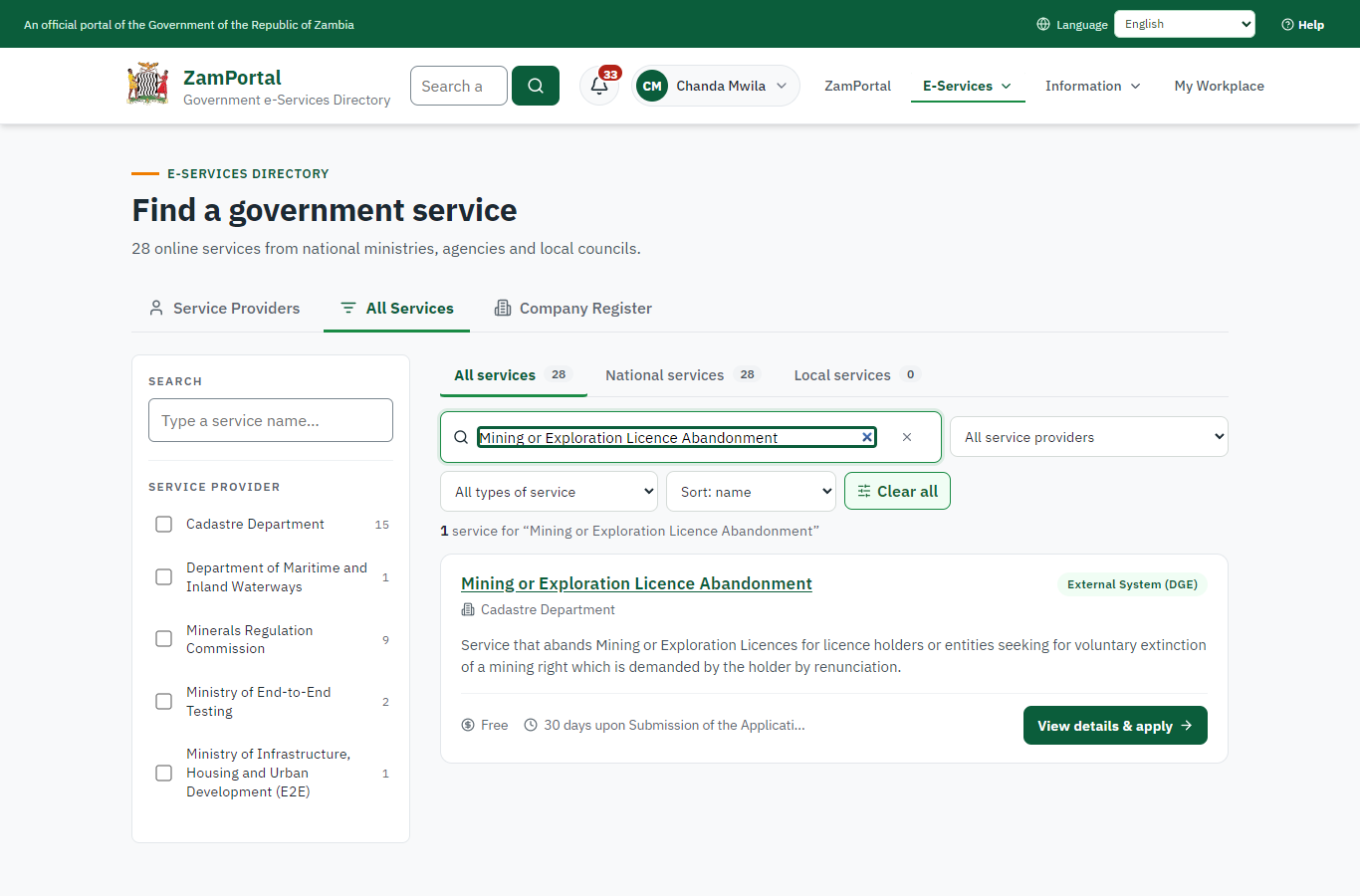Click building icon beside Cadastre Department in result

click(x=468, y=609)
